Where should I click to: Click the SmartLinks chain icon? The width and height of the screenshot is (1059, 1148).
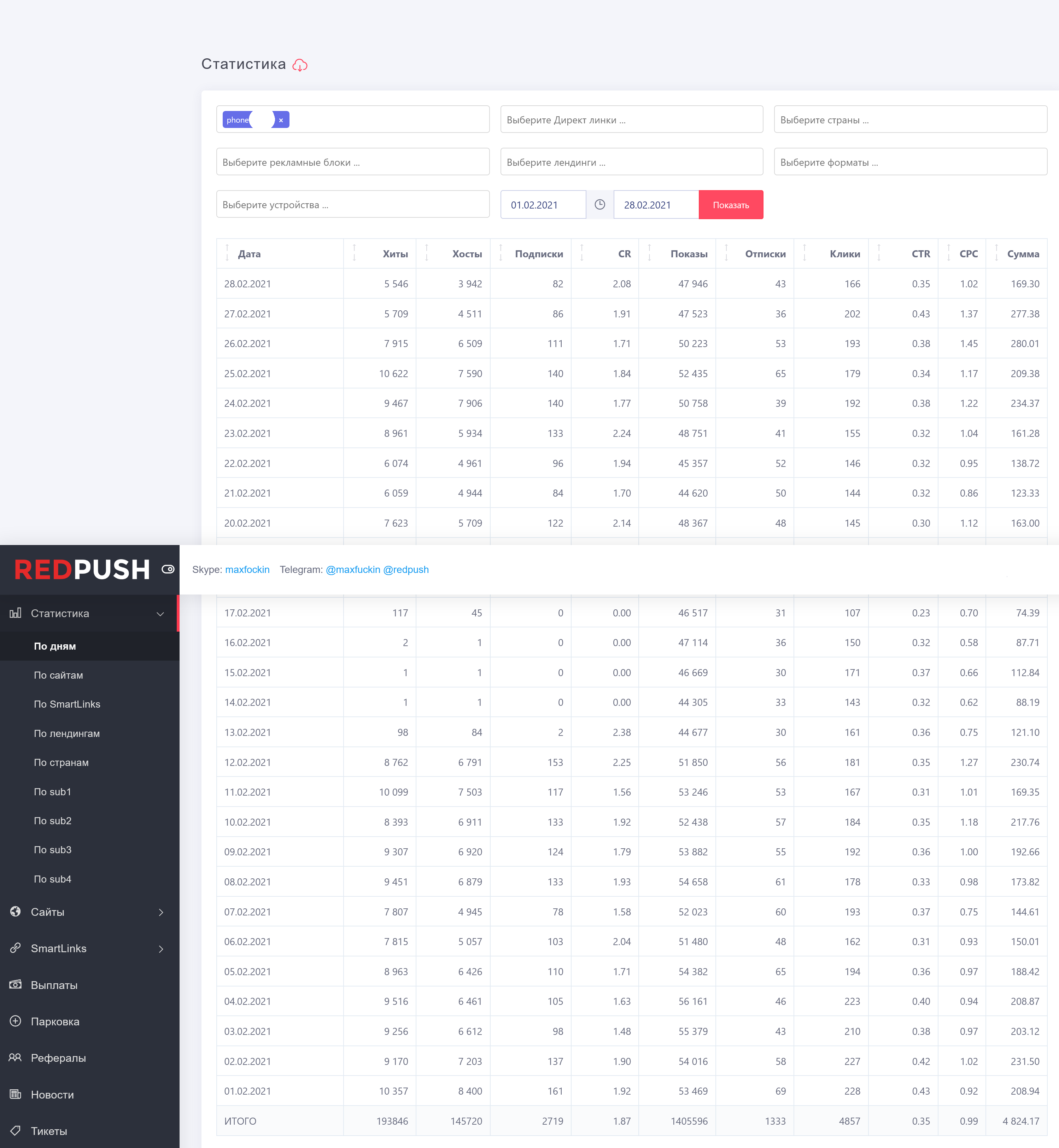[x=16, y=948]
